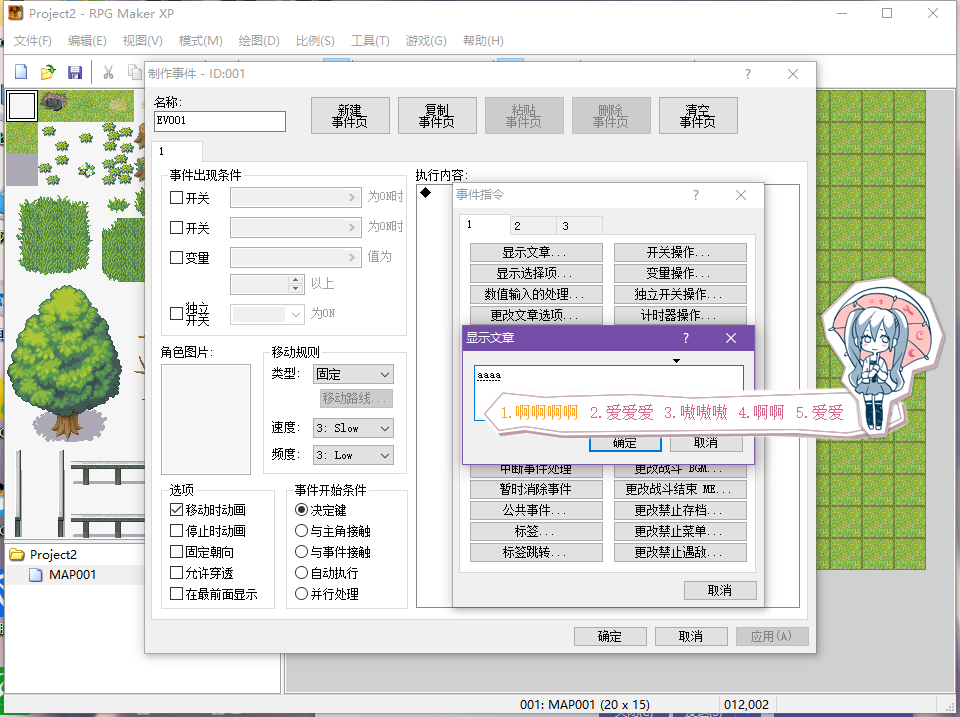Viewport: 960px width, 717px height.
Task: Check 允许穿透 option
Action: [x=176, y=572]
